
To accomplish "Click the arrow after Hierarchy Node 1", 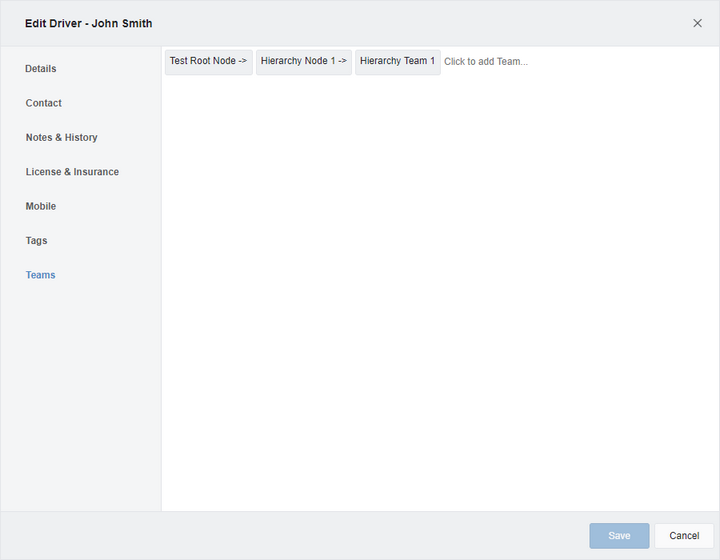I will [342, 62].
